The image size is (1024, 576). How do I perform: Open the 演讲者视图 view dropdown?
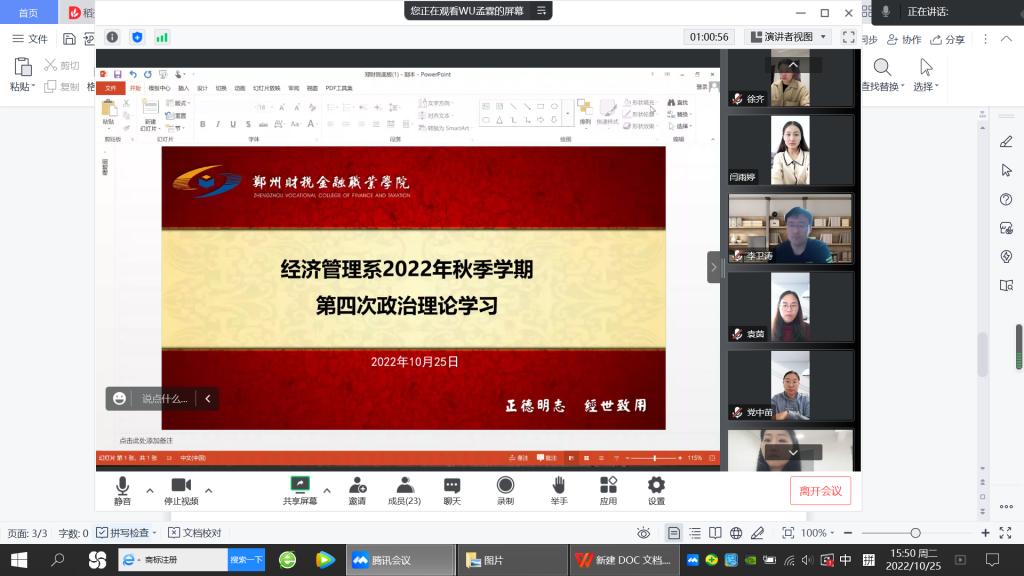[x=789, y=37]
